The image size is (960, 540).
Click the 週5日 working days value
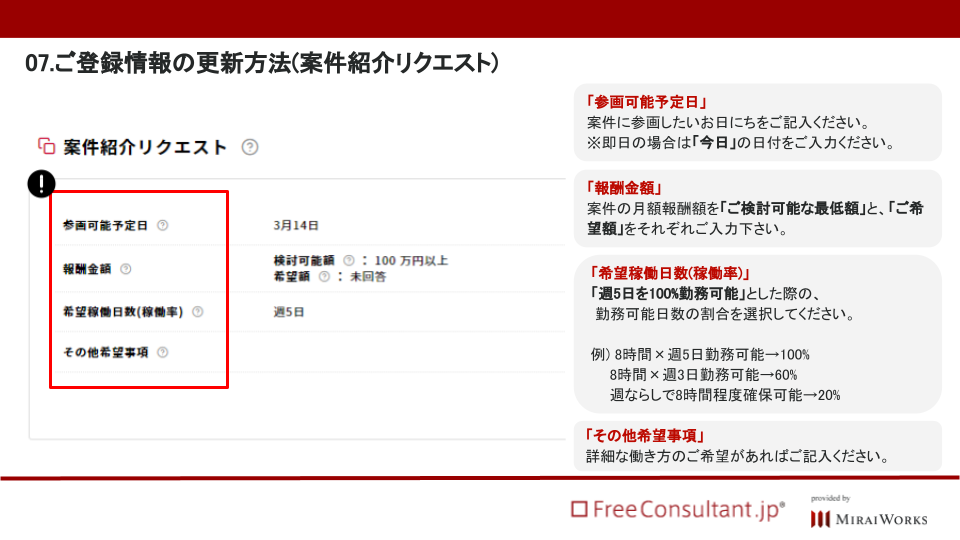[289, 312]
